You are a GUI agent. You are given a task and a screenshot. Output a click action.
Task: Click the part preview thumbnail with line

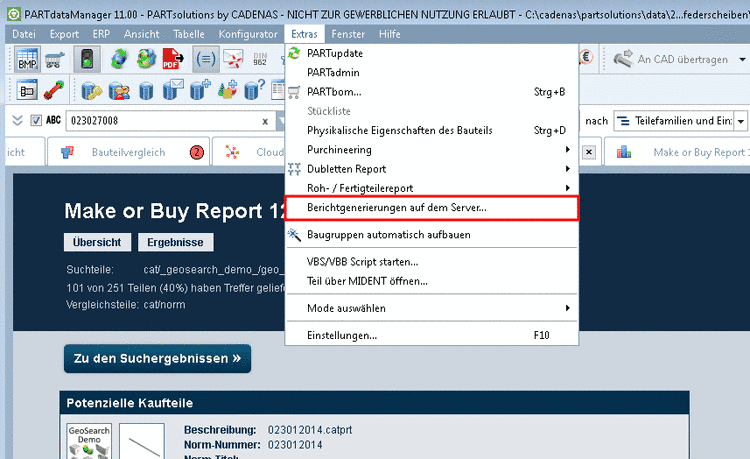pyautogui.click(x=142, y=441)
